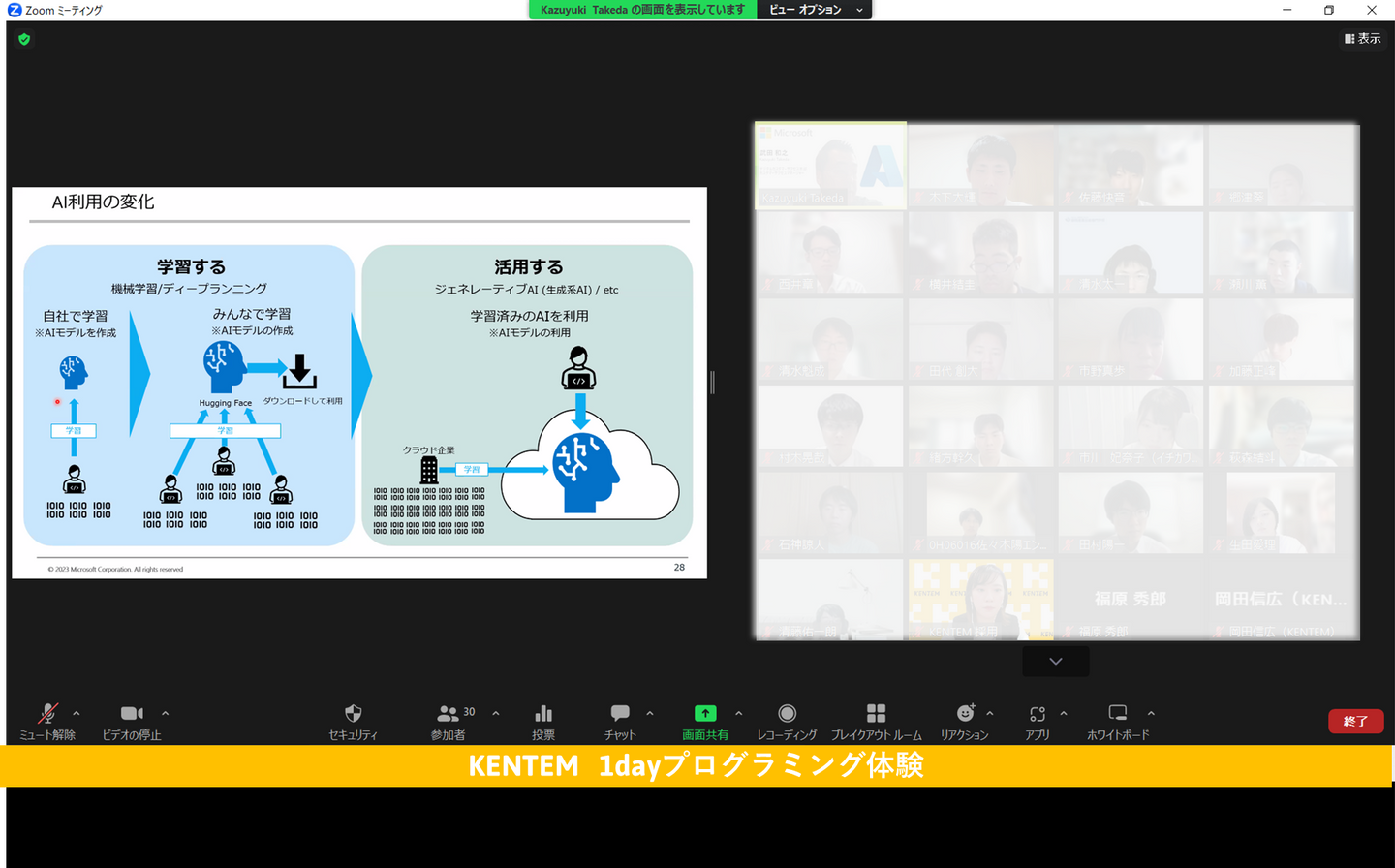Expand the caret beside リアクション

(990, 714)
